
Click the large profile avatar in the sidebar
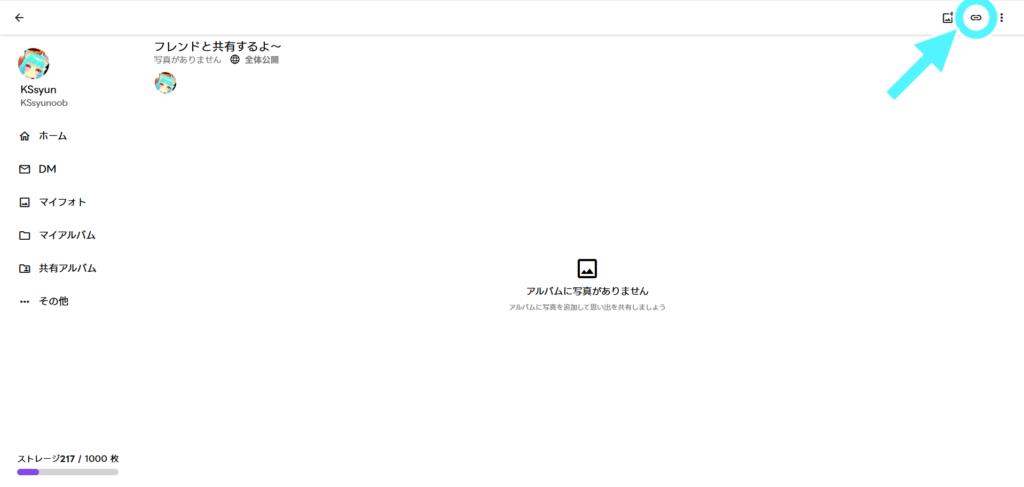coord(34,64)
